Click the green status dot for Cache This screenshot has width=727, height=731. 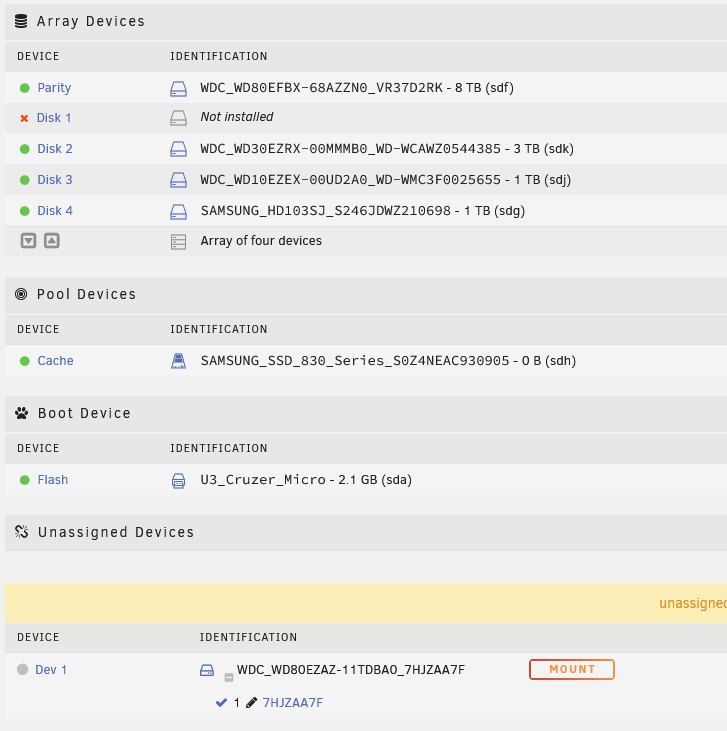click(25, 361)
